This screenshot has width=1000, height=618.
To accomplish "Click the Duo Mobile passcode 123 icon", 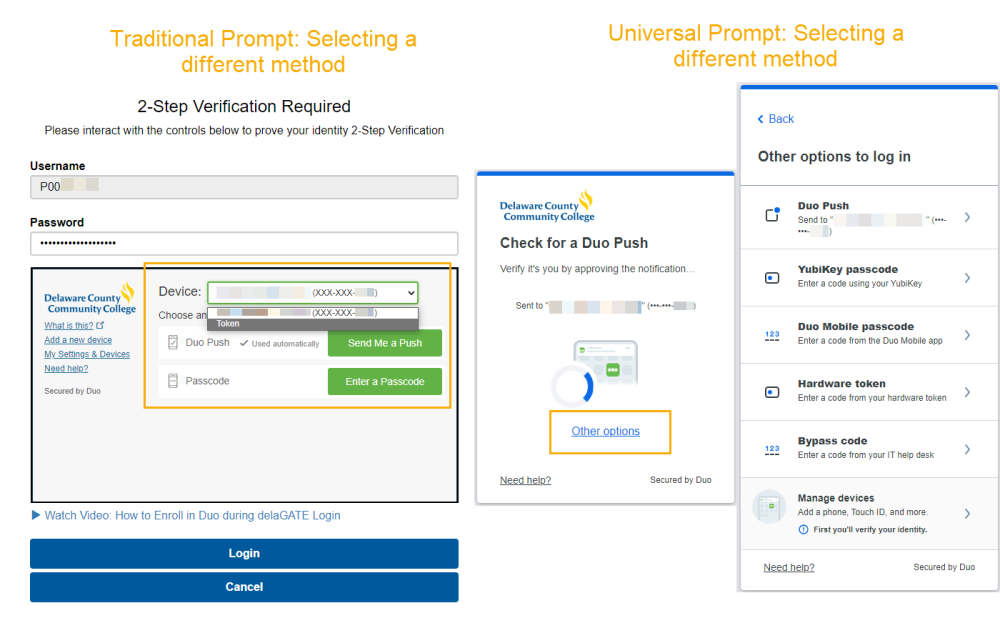I will pyautogui.click(x=772, y=335).
